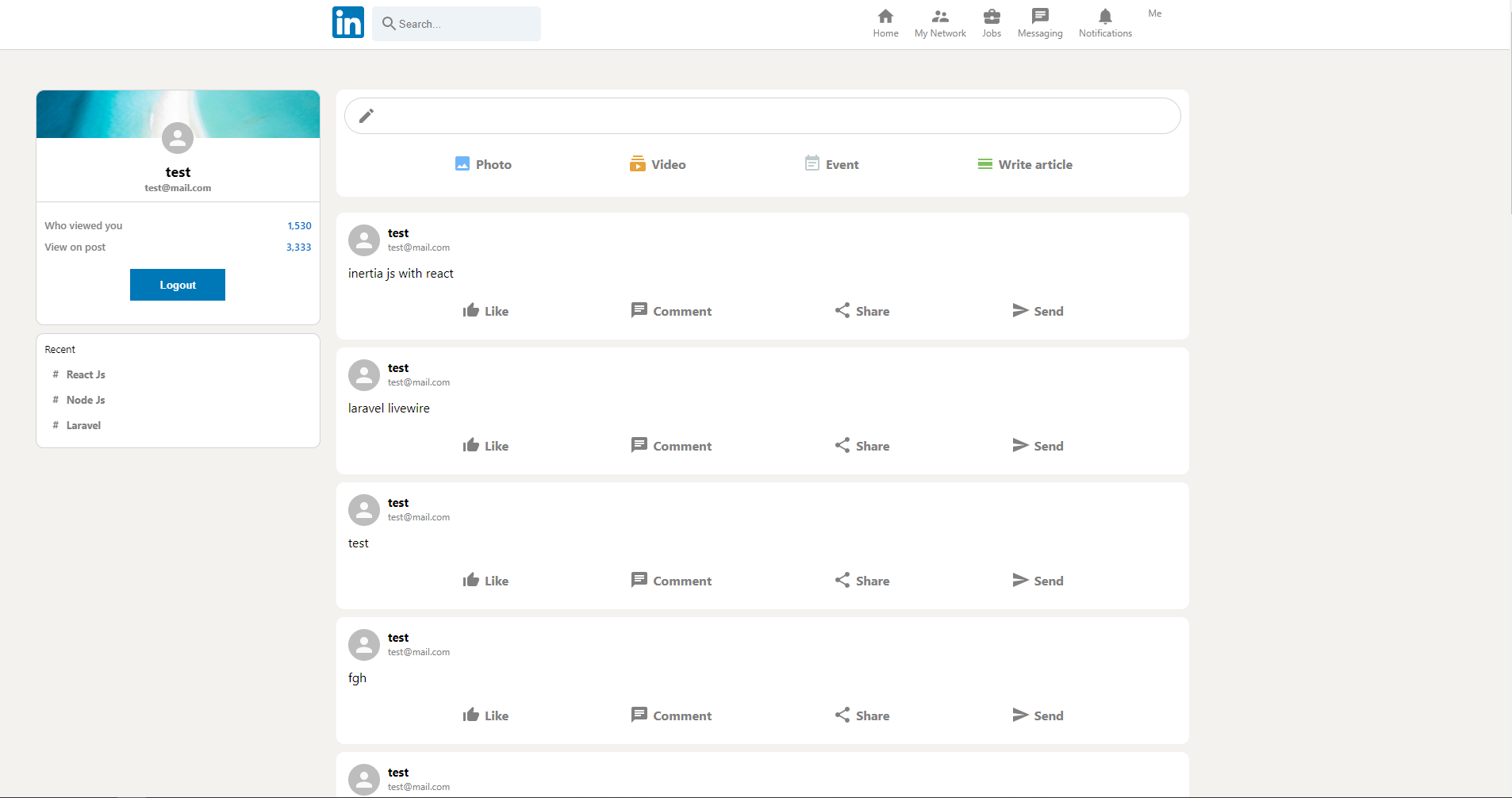This screenshot has height=798, width=1512.
Task: Send the "inertia js with react" post
Action: point(1038,311)
